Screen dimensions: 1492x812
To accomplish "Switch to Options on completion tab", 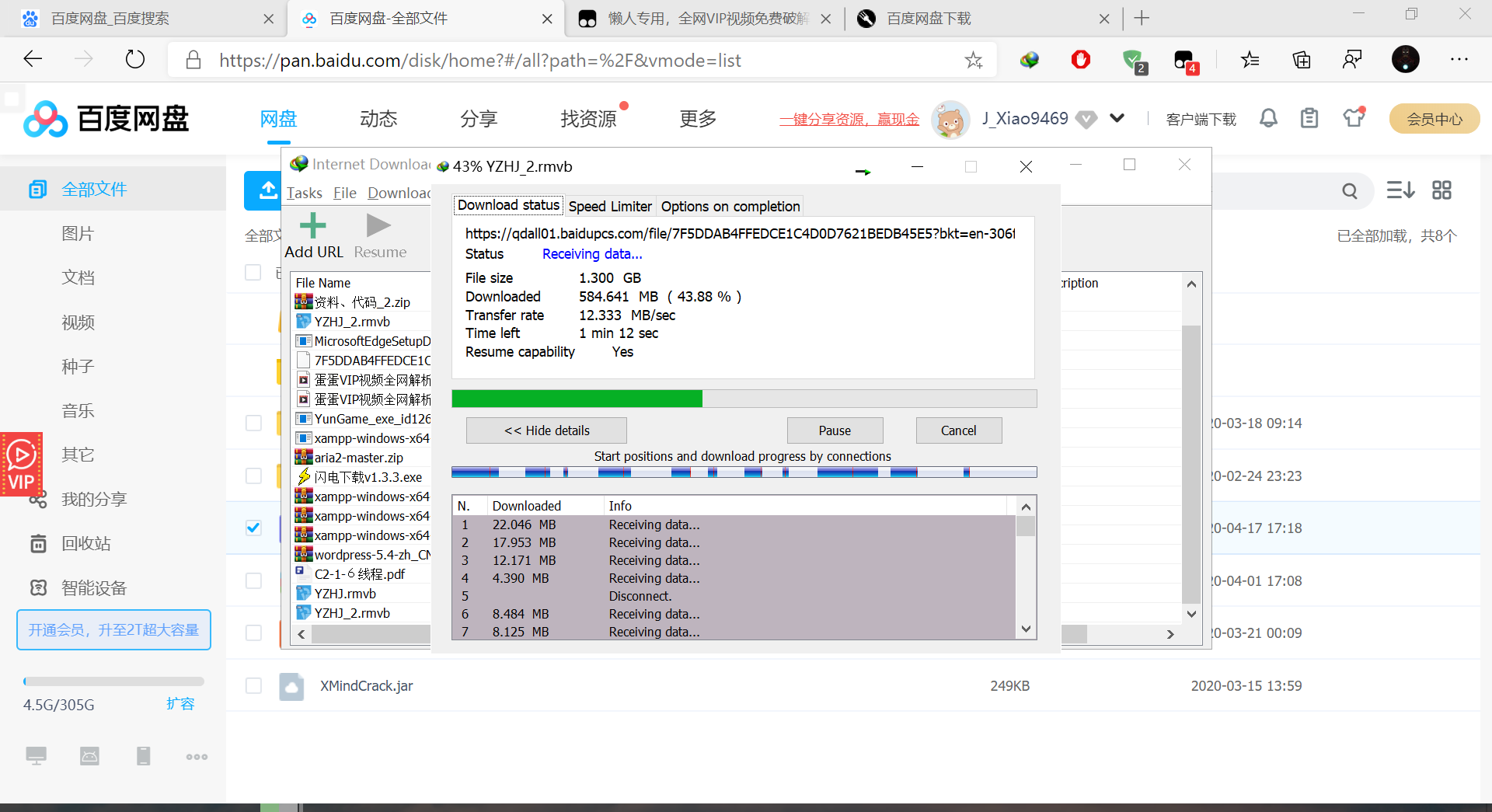I will 730,206.
